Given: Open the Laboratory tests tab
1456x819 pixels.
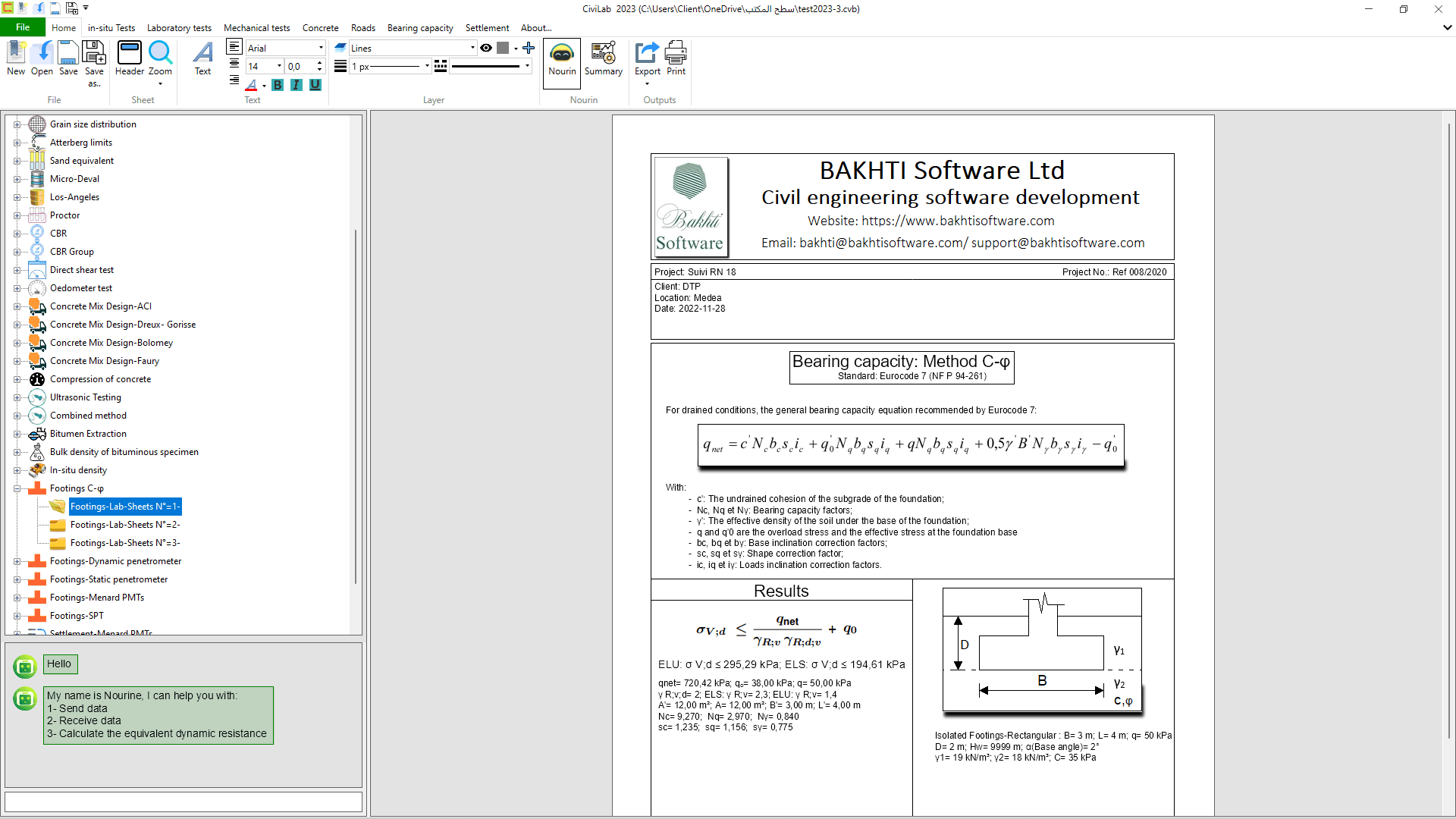Looking at the screenshot, I should coord(179,28).
